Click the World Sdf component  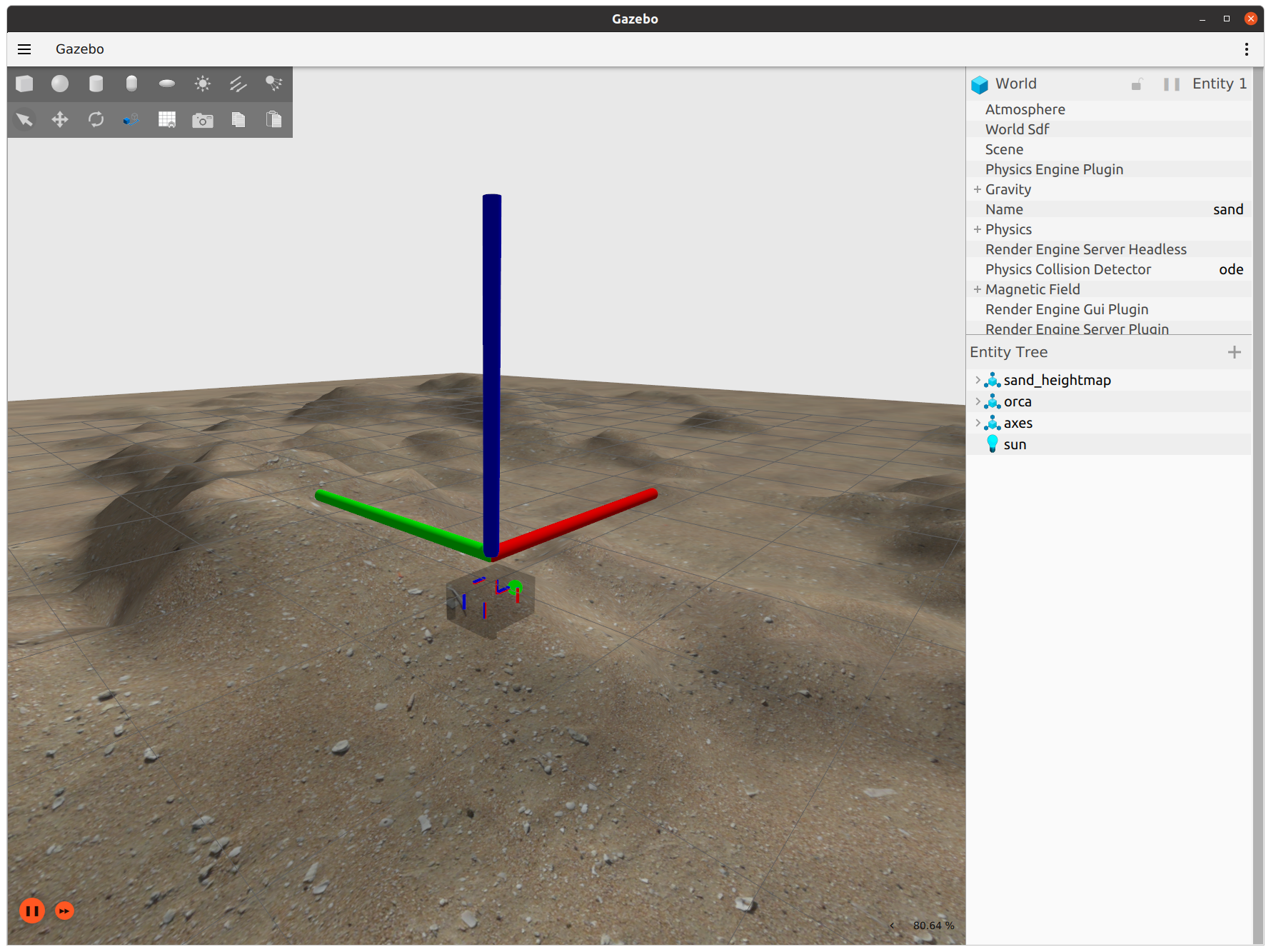[x=1109, y=129]
